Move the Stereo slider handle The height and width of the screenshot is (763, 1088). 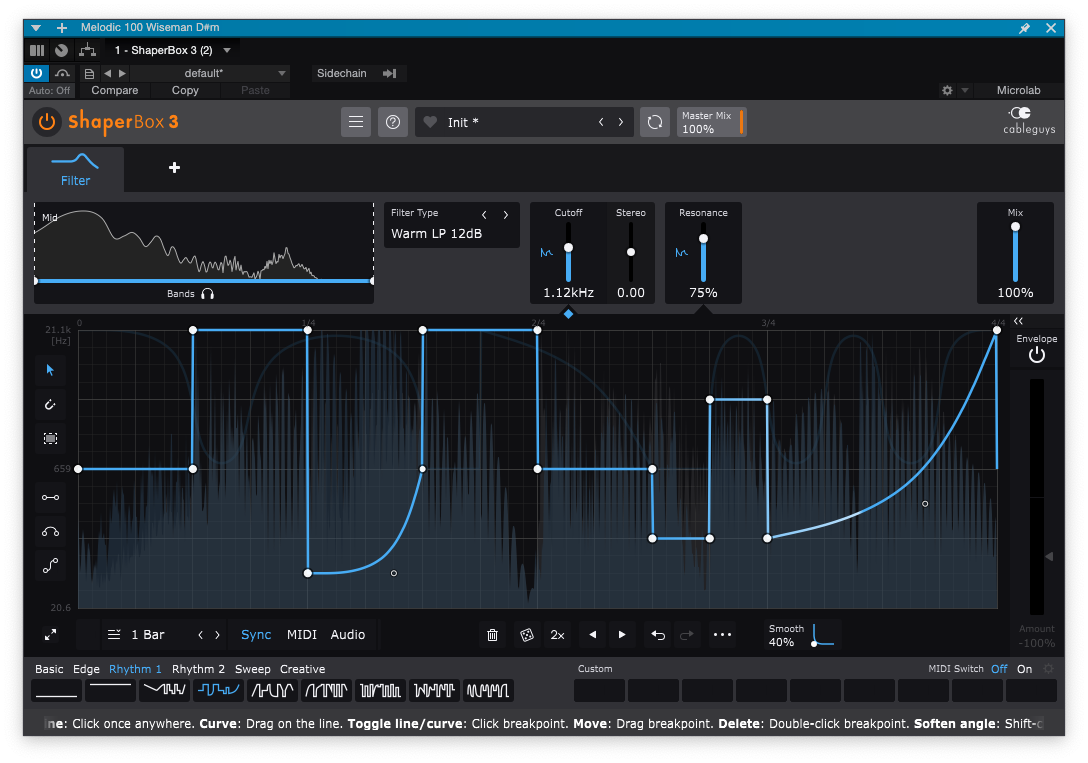coord(631,252)
